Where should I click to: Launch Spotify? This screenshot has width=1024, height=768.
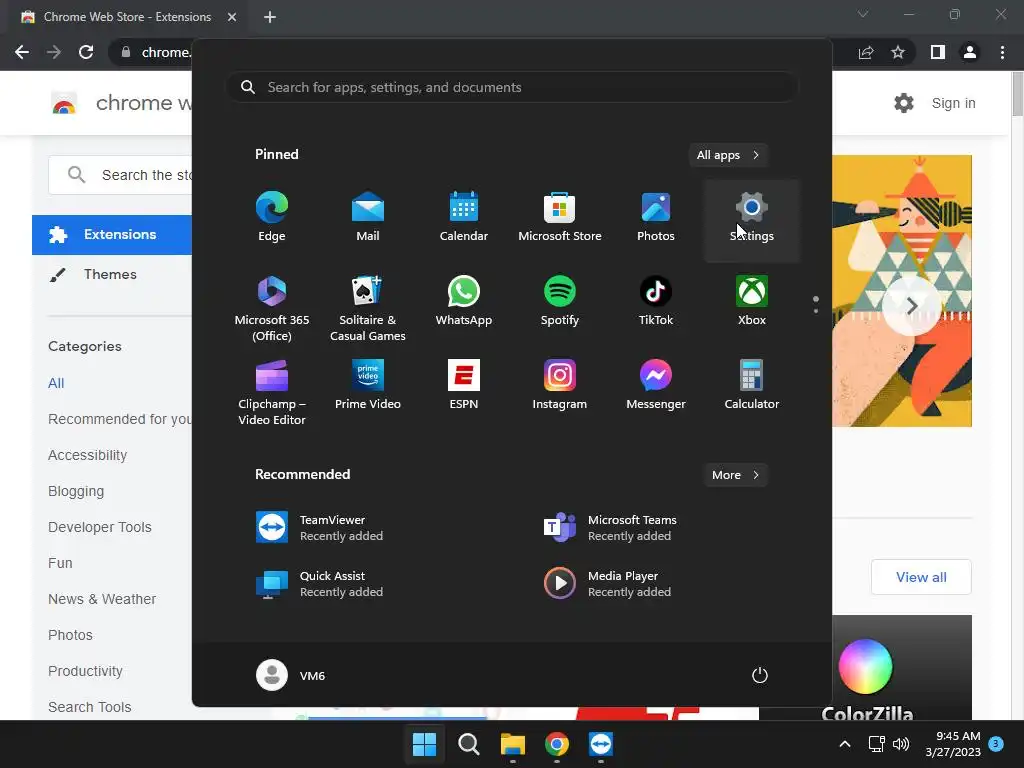click(560, 302)
